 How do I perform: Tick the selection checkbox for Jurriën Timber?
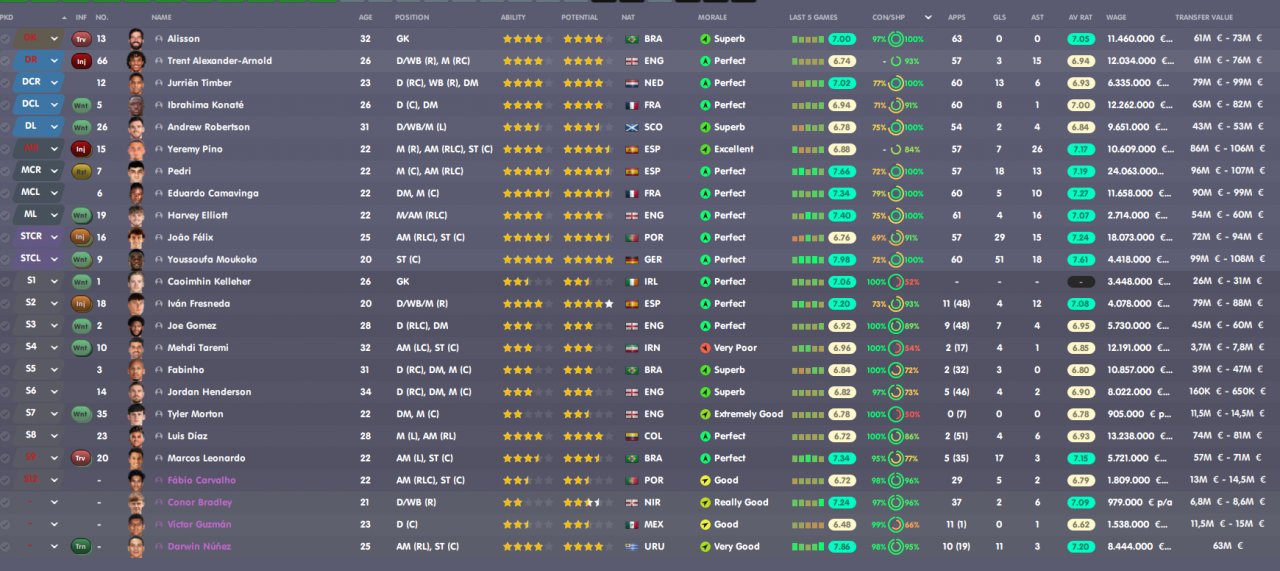coord(6,83)
